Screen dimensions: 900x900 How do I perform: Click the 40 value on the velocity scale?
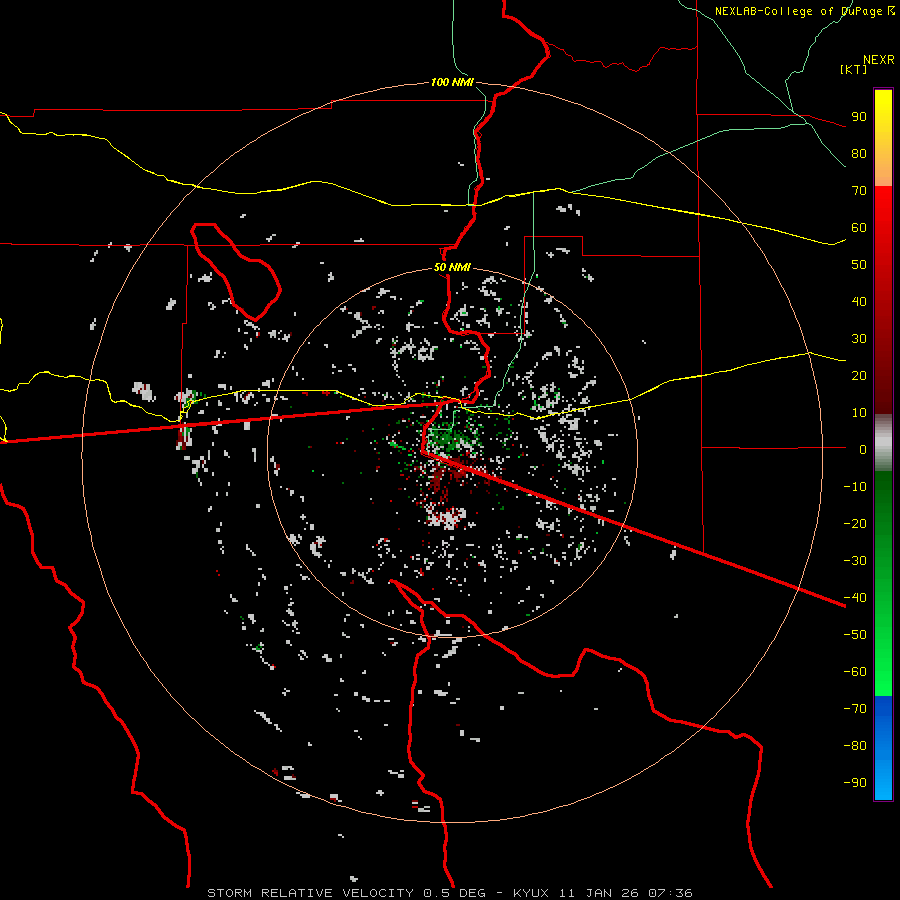point(859,302)
